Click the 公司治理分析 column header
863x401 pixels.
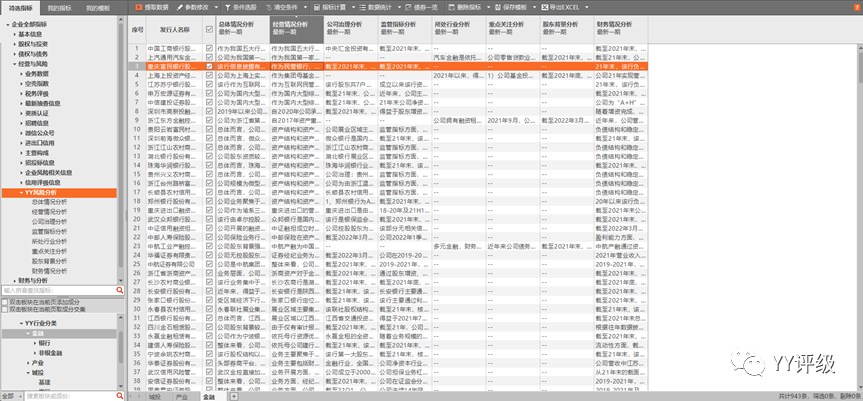[351, 29]
